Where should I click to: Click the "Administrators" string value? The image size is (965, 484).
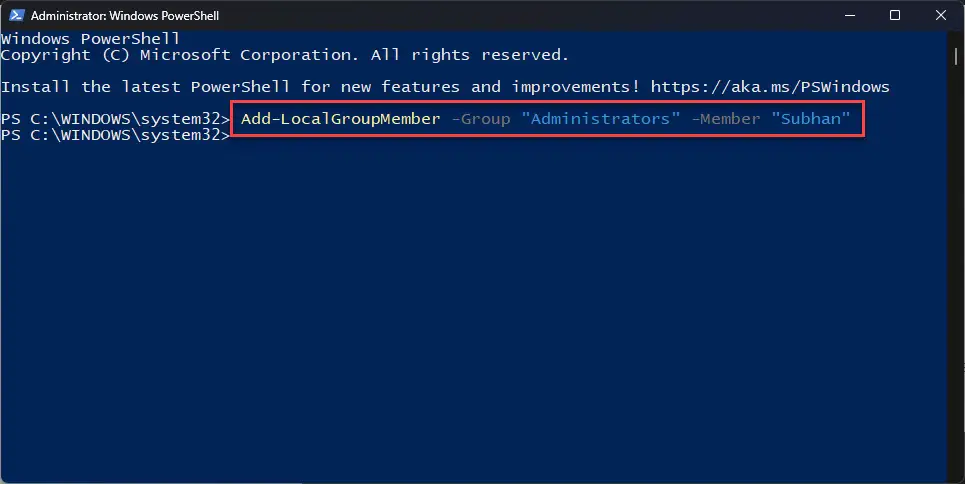click(x=601, y=119)
